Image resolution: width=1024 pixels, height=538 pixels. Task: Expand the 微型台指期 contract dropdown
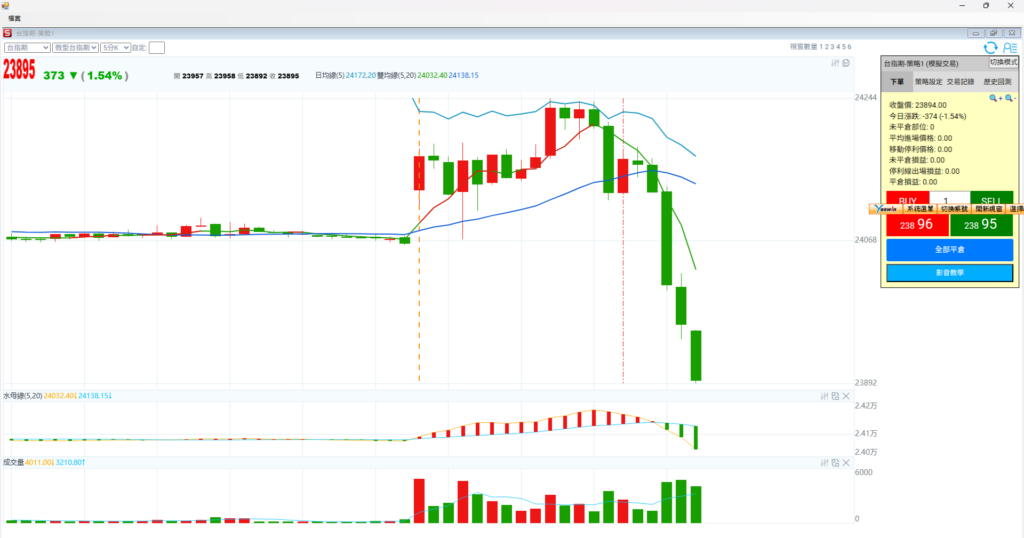[76, 47]
